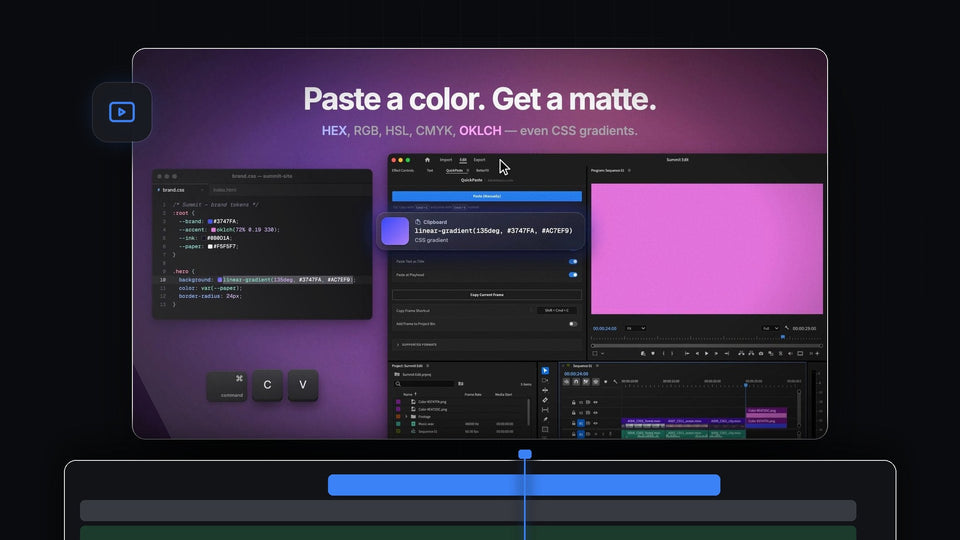Screen dimensions: 960x540
Task: Open the Sequence 01 timeline panel menu
Action: click(x=597, y=366)
